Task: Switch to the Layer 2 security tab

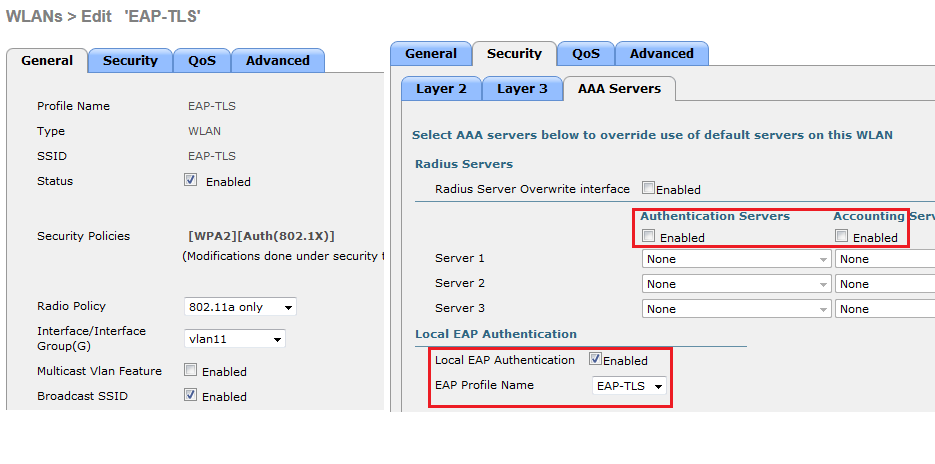Action: [x=441, y=89]
